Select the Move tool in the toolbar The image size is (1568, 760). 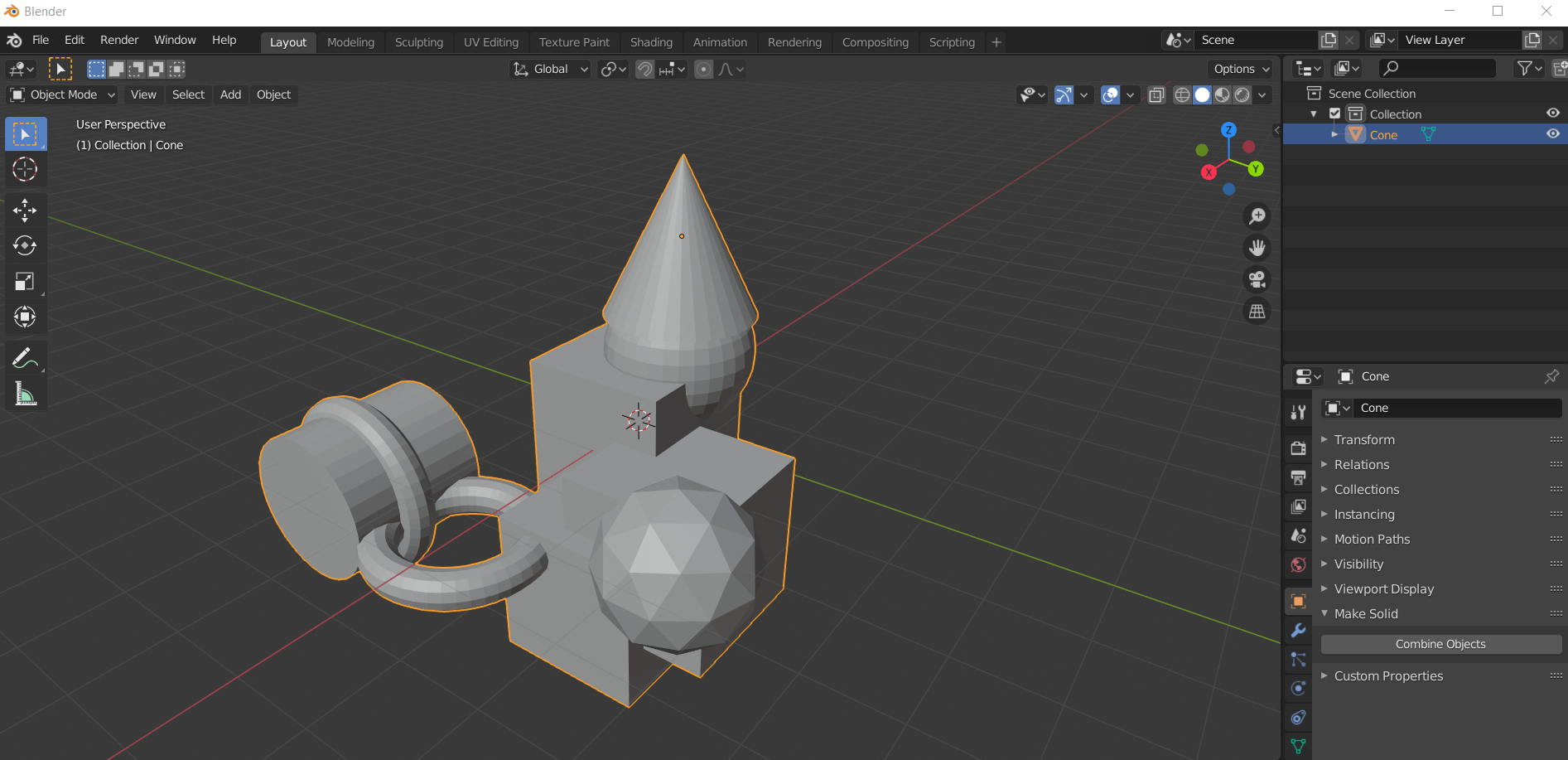(x=25, y=211)
